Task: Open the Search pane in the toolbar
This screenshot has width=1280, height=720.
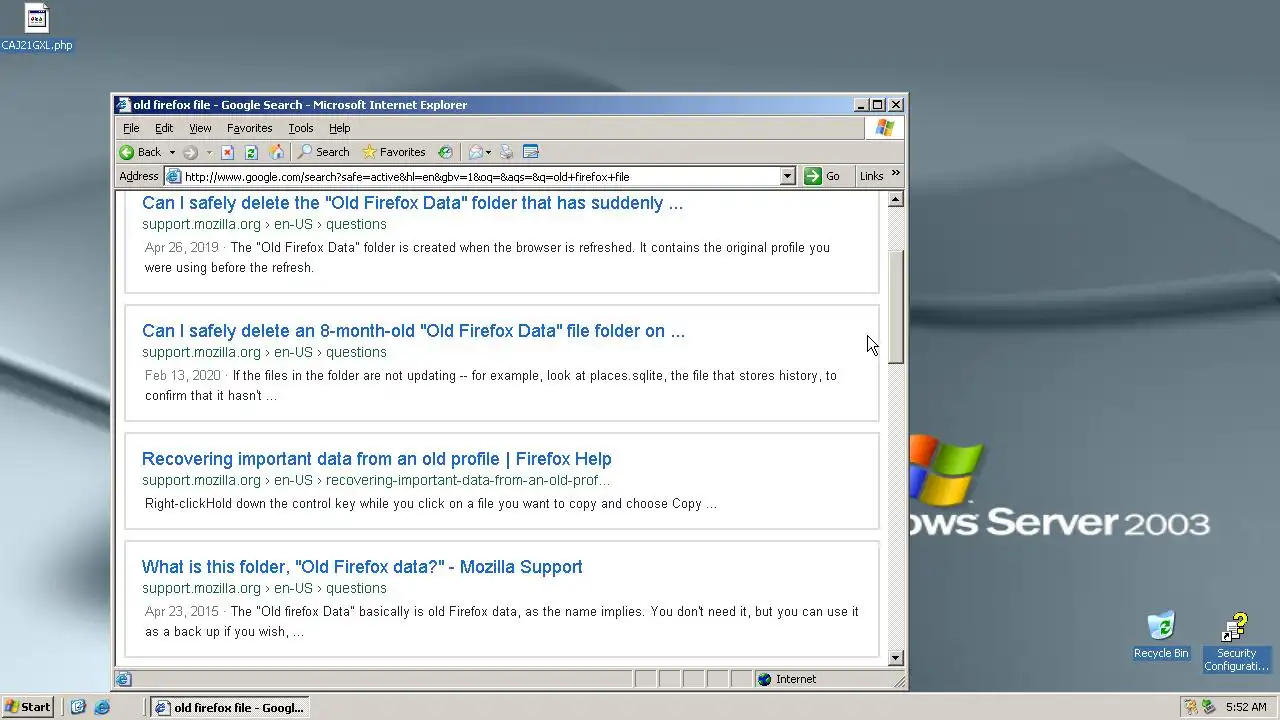Action: 324,152
